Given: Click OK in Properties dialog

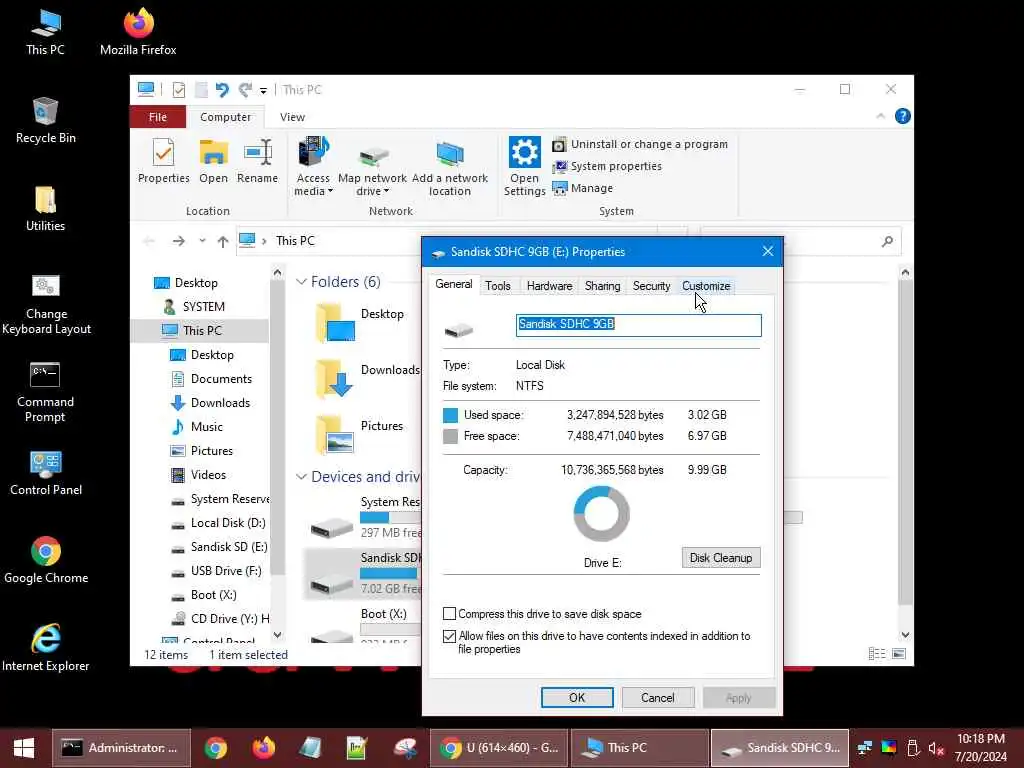Looking at the screenshot, I should coord(577,697).
